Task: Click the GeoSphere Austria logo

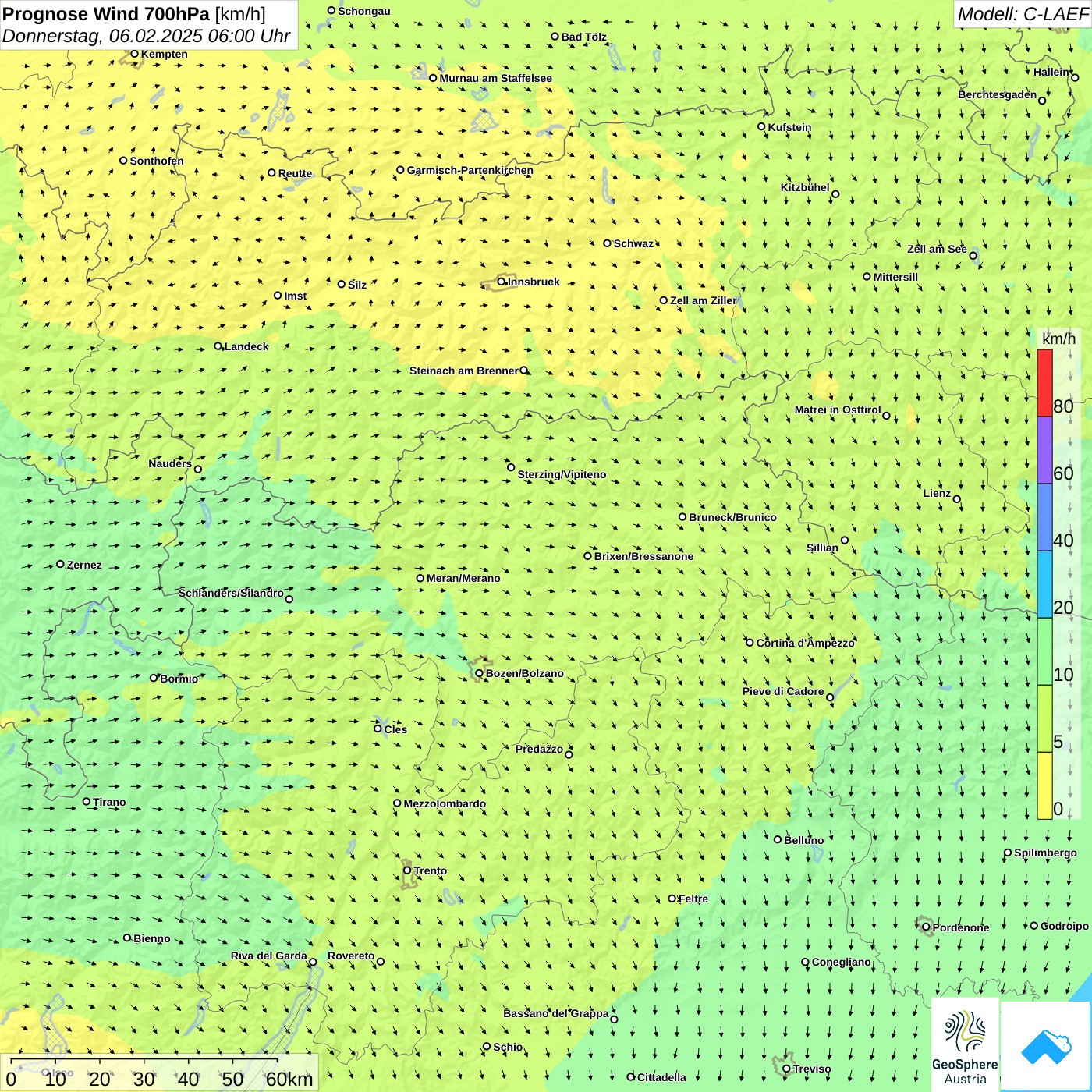Action: pos(965,1045)
